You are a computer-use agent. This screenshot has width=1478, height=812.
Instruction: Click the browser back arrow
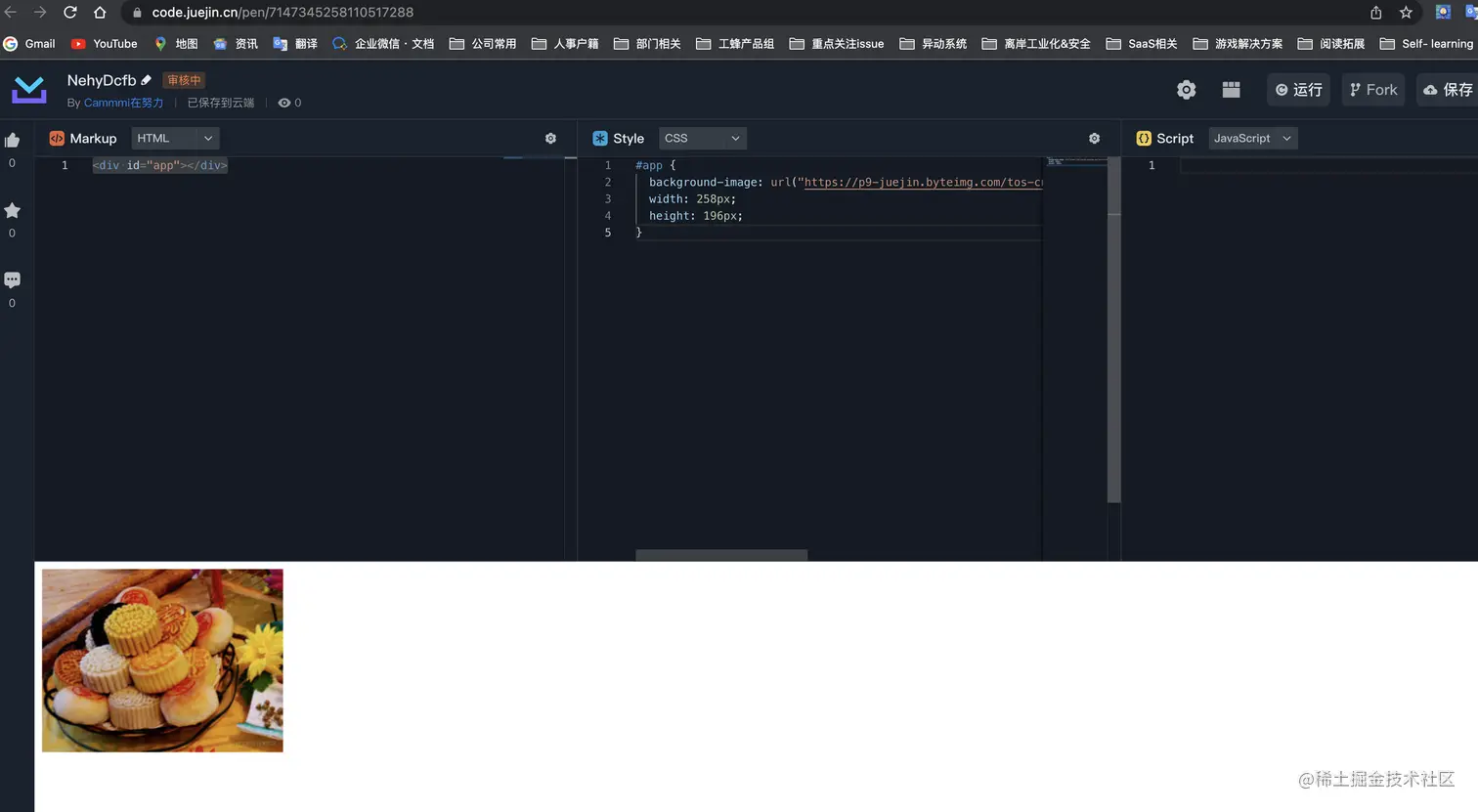tap(12, 12)
